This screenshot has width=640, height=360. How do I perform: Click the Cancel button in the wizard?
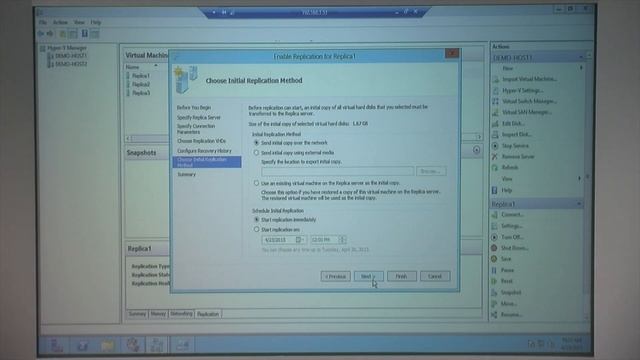435,276
